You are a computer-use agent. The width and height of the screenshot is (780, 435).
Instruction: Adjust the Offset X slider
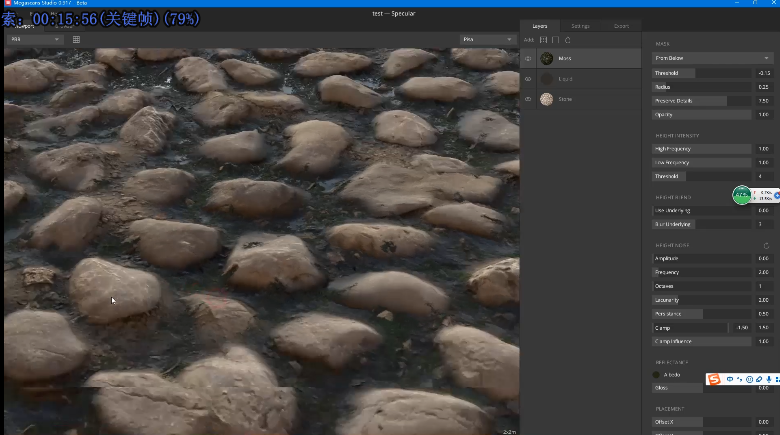[x=702, y=422]
